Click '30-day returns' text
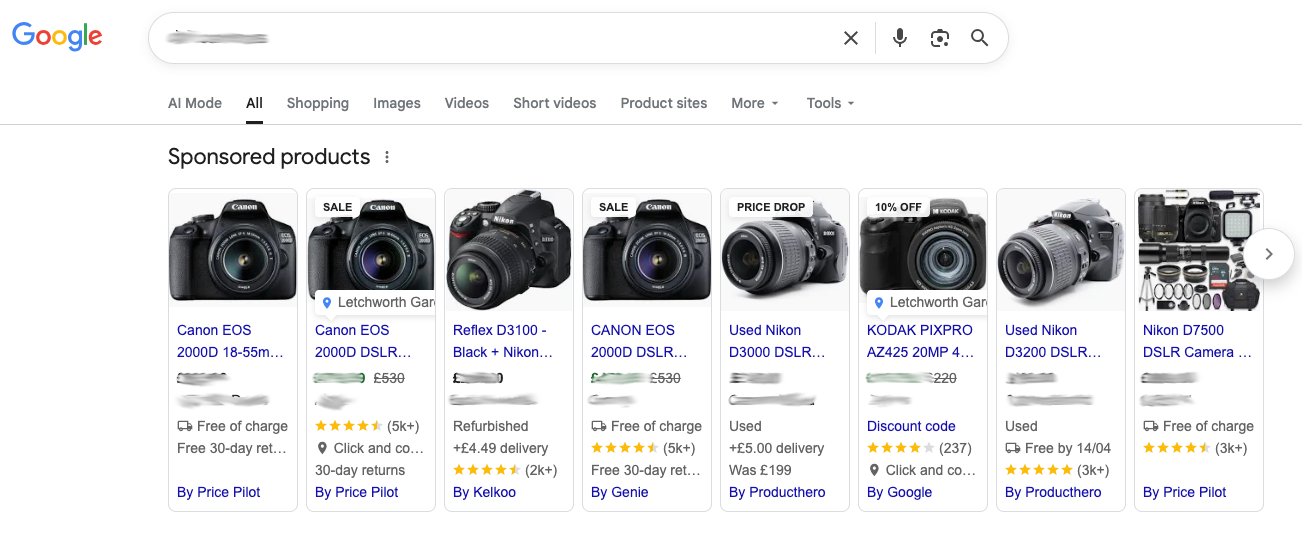This screenshot has width=1302, height=534. [x=360, y=470]
